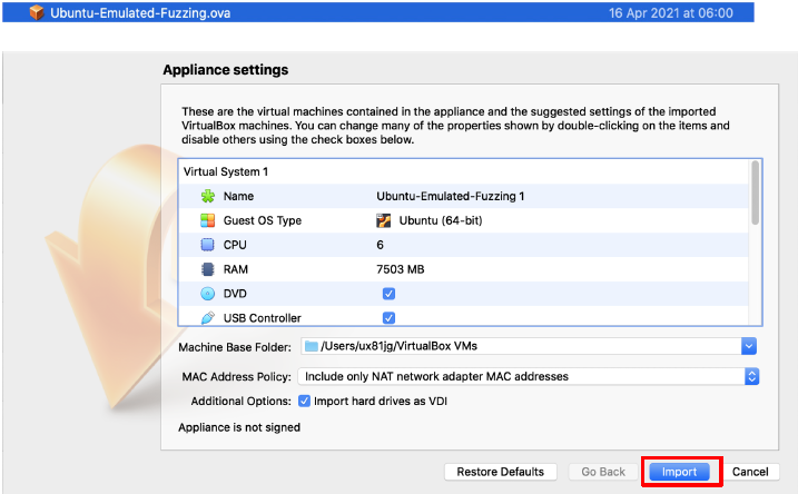This screenshot has width=798, height=494.
Task: Select the Virtual System 1 row
Action: click(463, 171)
